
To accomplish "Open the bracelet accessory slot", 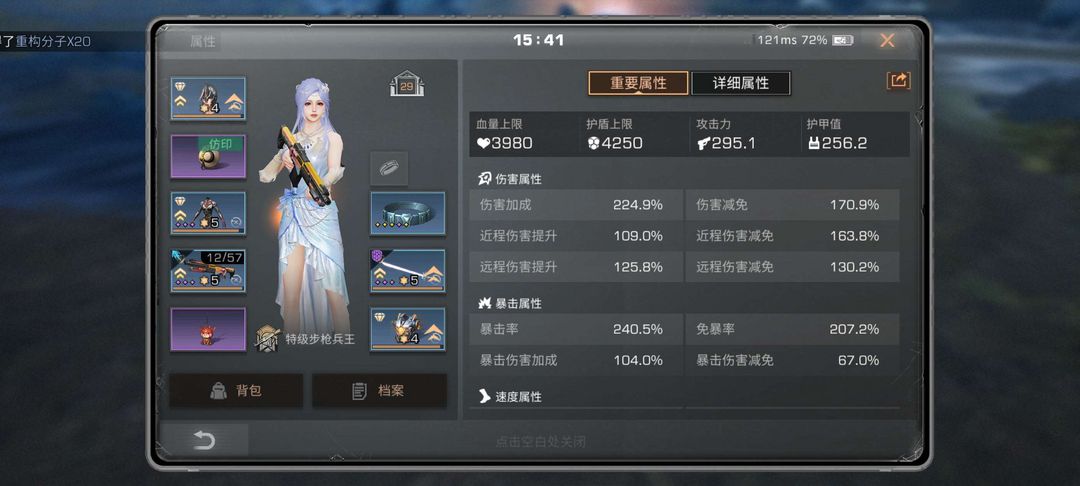I will [x=408, y=213].
